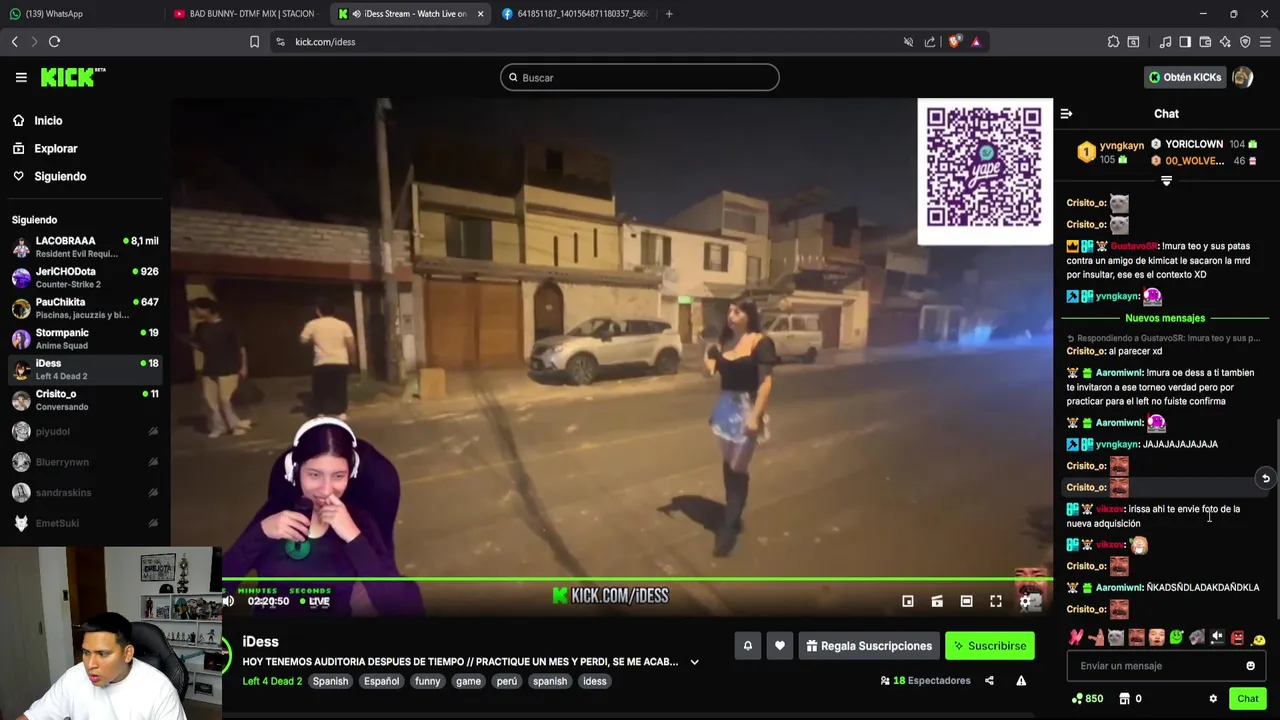Open the offline sandraskins channel

tap(85, 493)
